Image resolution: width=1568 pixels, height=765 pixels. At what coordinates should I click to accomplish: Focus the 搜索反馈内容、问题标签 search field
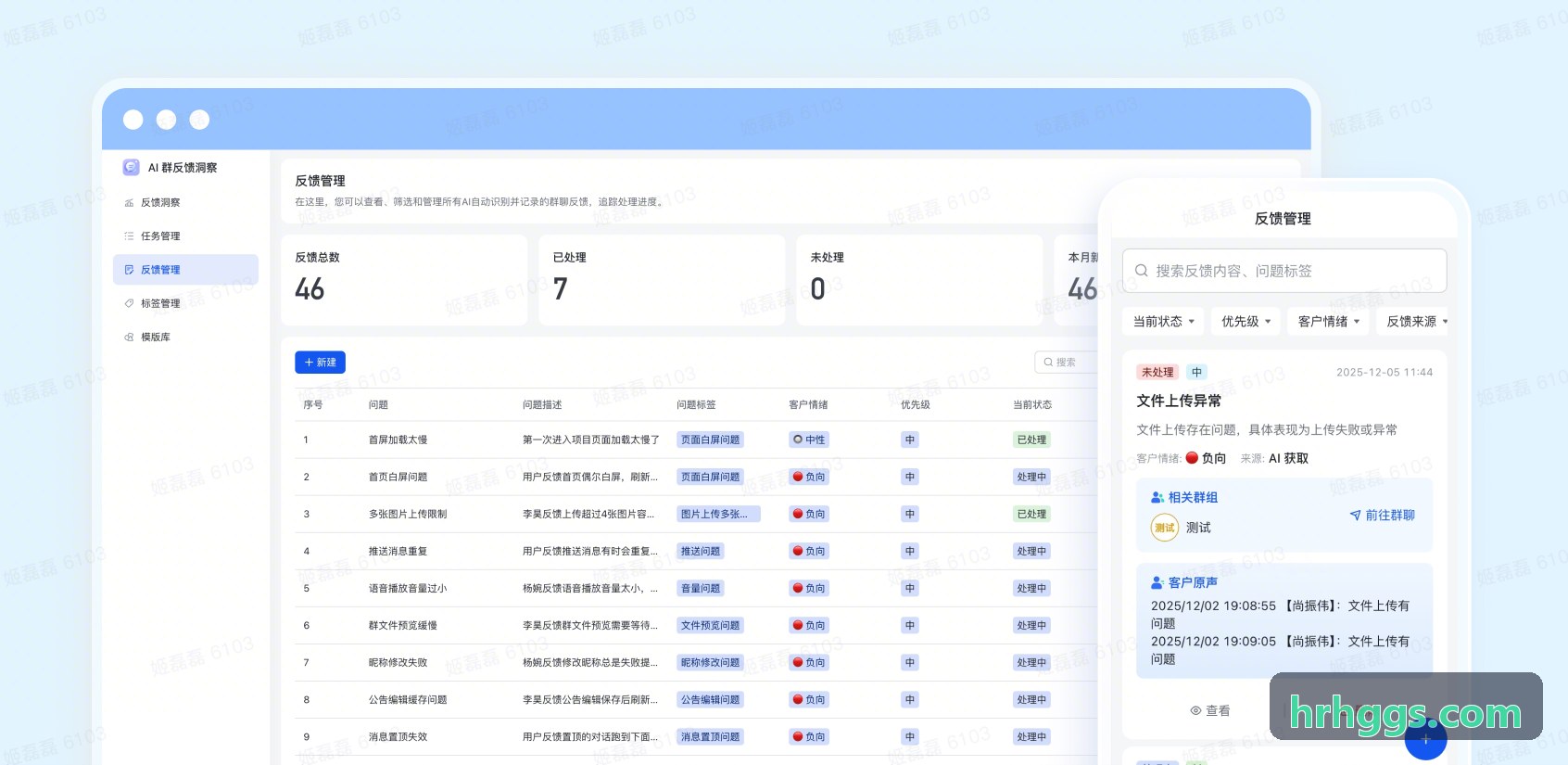(1284, 271)
